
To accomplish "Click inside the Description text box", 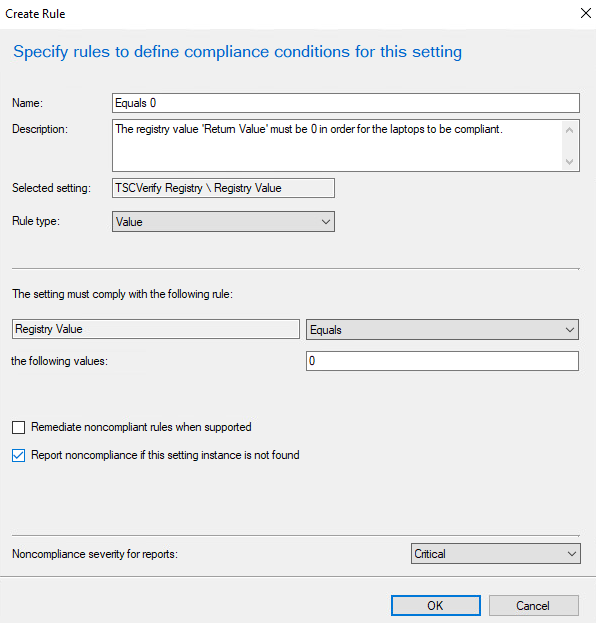I will coord(336,145).
